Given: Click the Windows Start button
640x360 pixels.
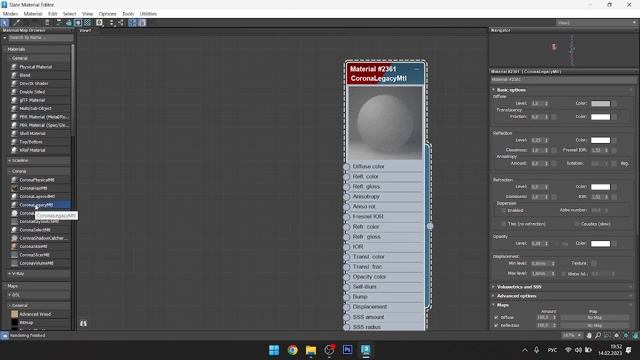Looking at the screenshot, I should pyautogui.click(x=274, y=350).
